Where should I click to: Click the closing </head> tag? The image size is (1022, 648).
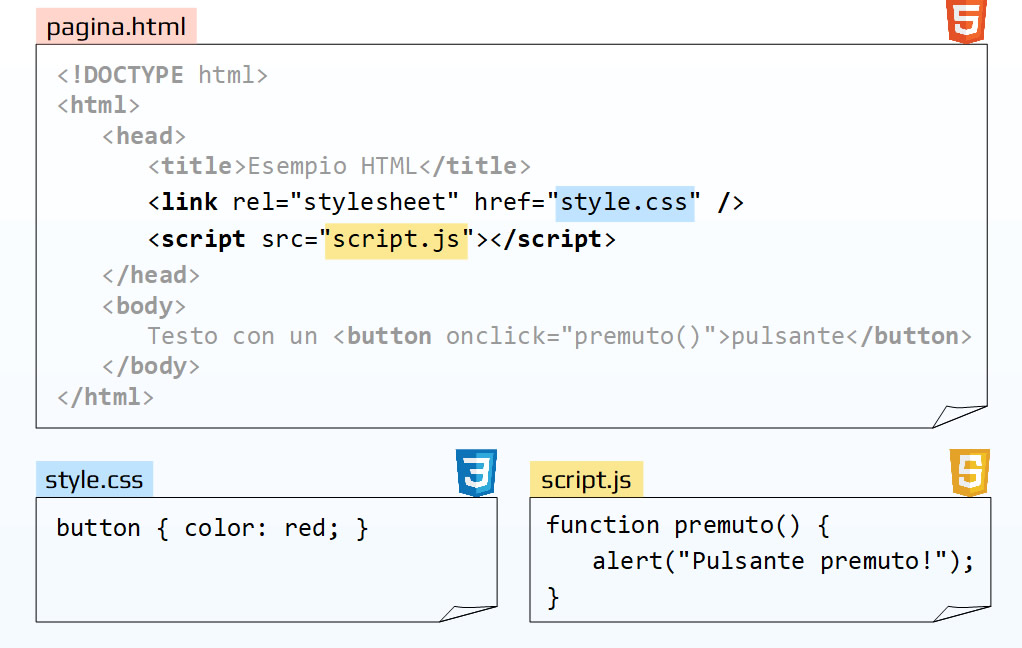click(151, 275)
